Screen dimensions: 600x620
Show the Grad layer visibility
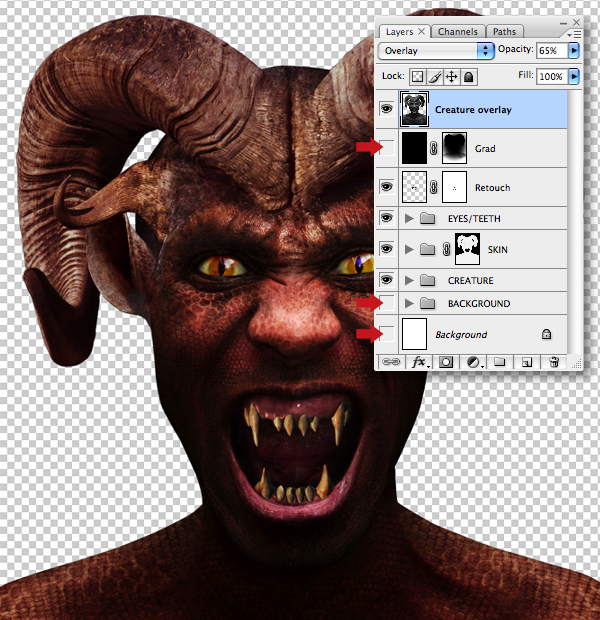(x=386, y=148)
